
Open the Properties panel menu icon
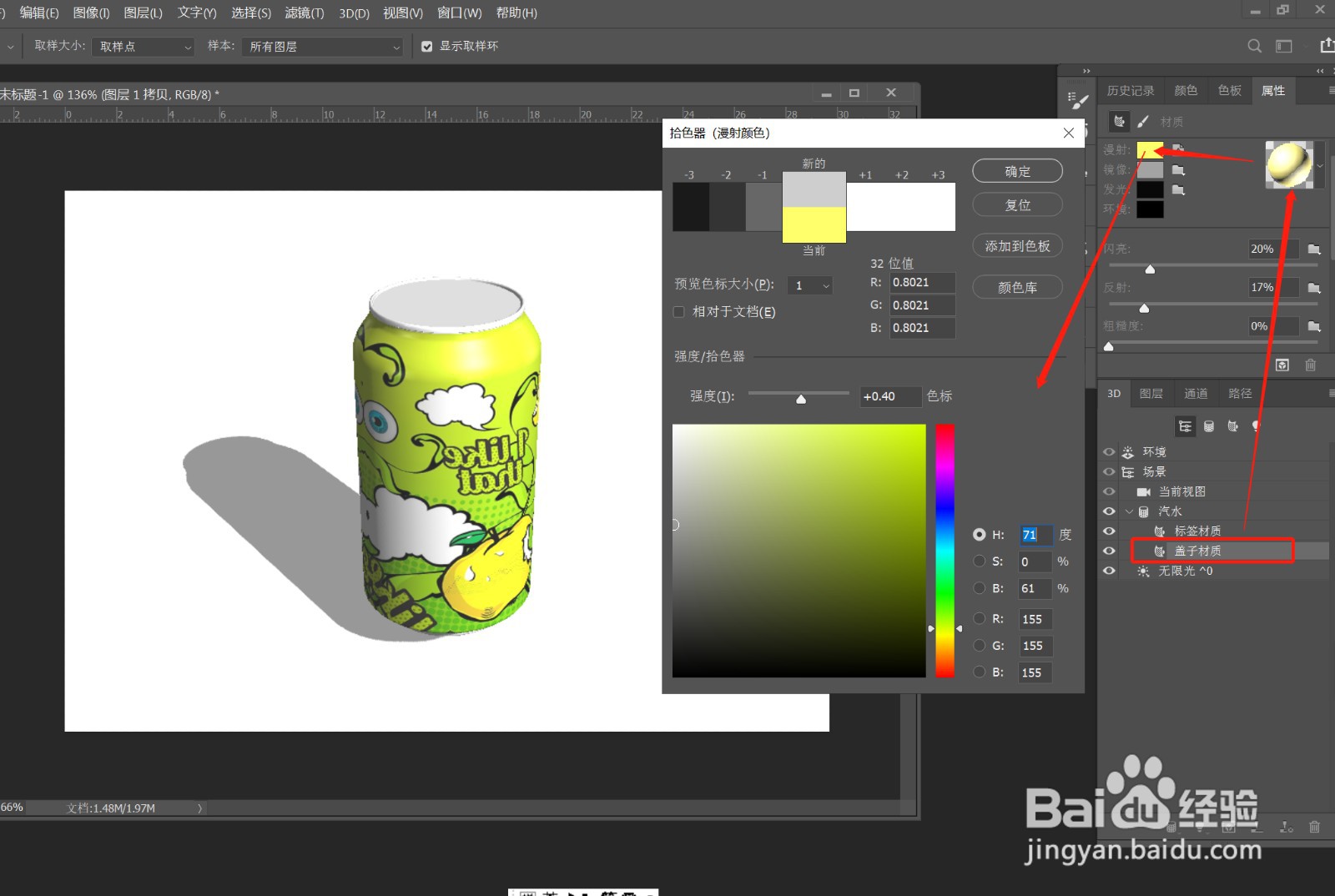click(1331, 90)
